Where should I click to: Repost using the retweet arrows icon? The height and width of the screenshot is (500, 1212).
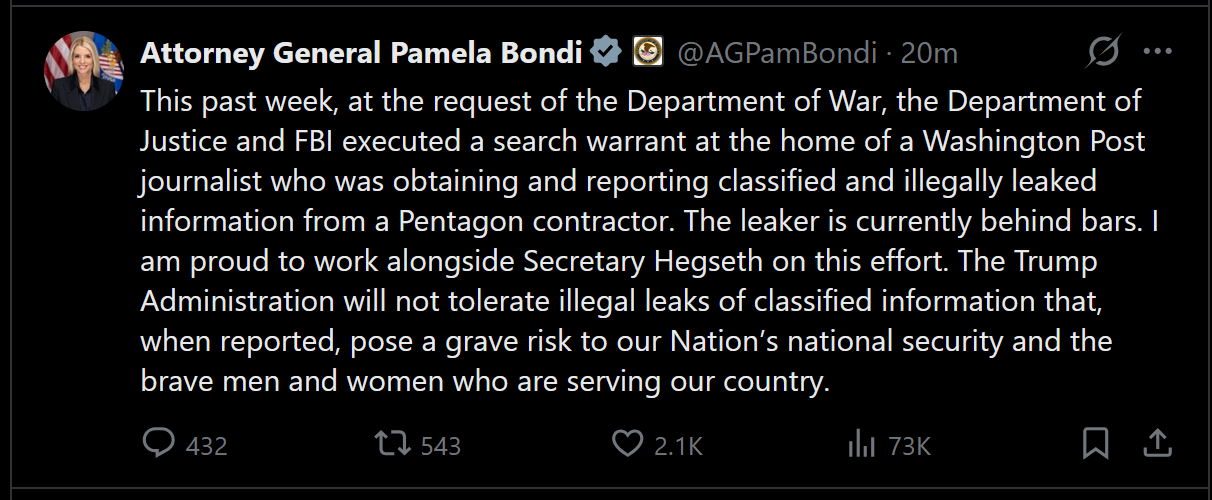pyautogui.click(x=392, y=444)
